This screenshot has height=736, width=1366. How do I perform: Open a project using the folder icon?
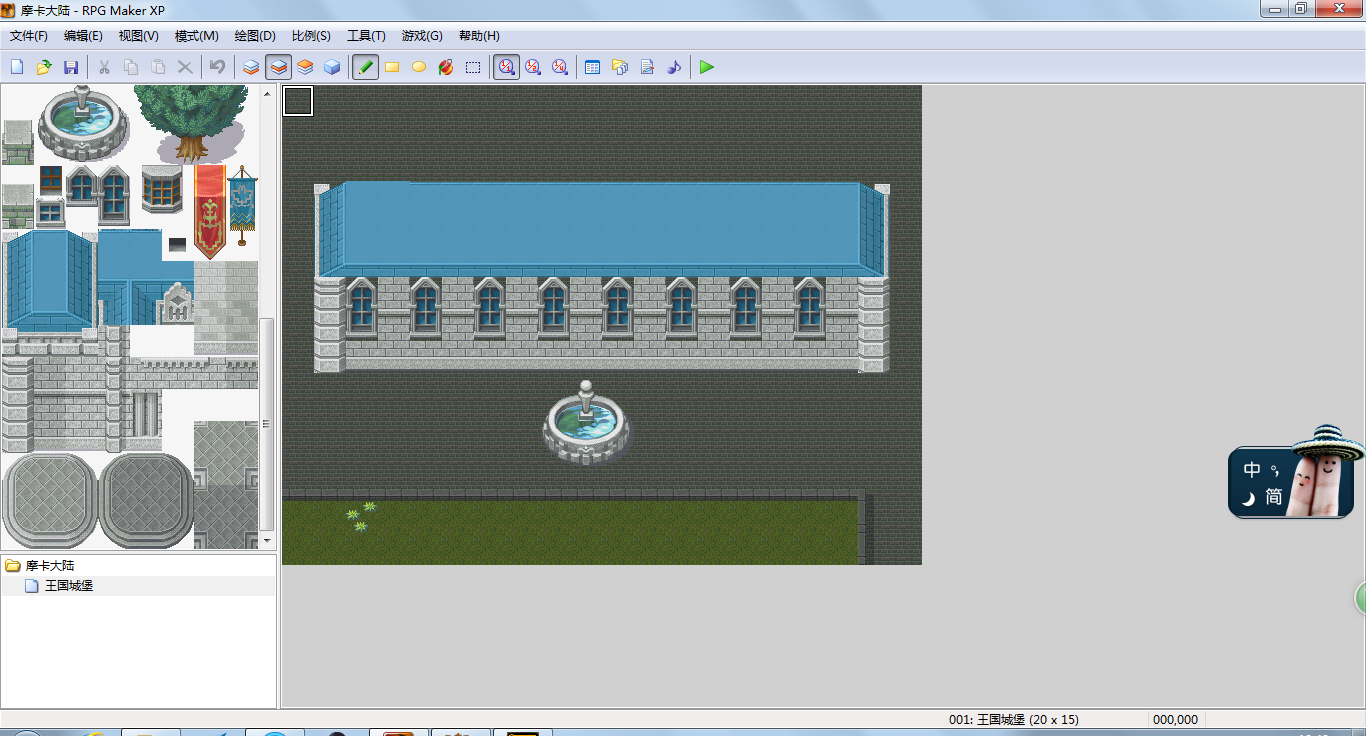click(x=44, y=67)
